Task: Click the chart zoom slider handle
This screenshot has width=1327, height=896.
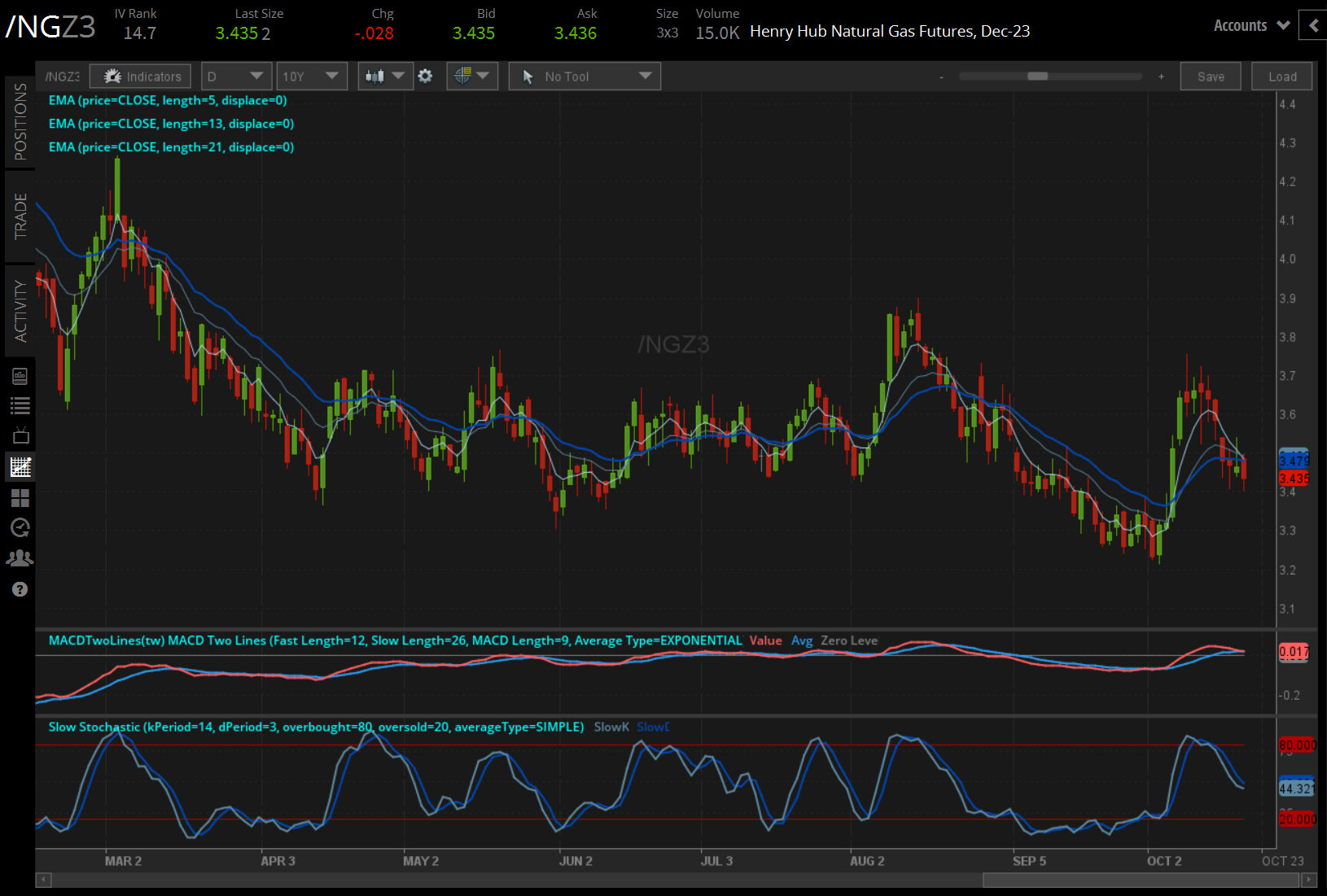Action: (x=1037, y=76)
